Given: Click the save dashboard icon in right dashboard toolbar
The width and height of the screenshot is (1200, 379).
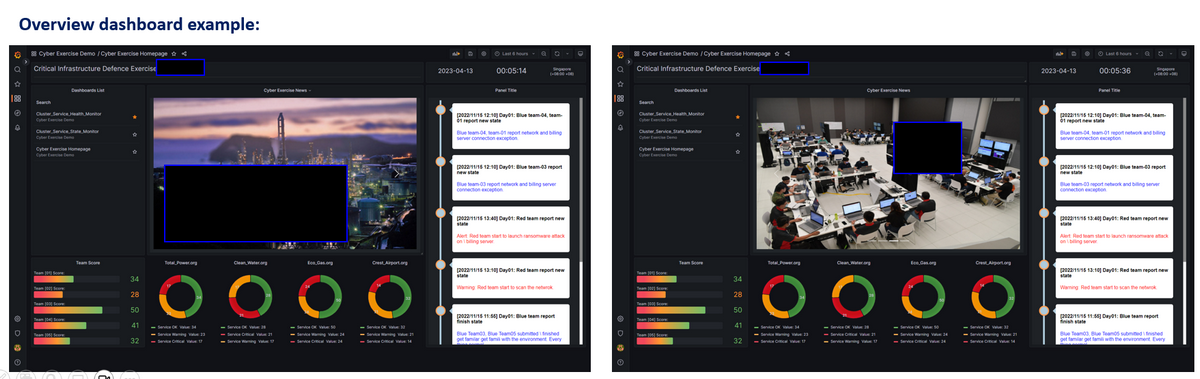Looking at the screenshot, I should (1074, 54).
